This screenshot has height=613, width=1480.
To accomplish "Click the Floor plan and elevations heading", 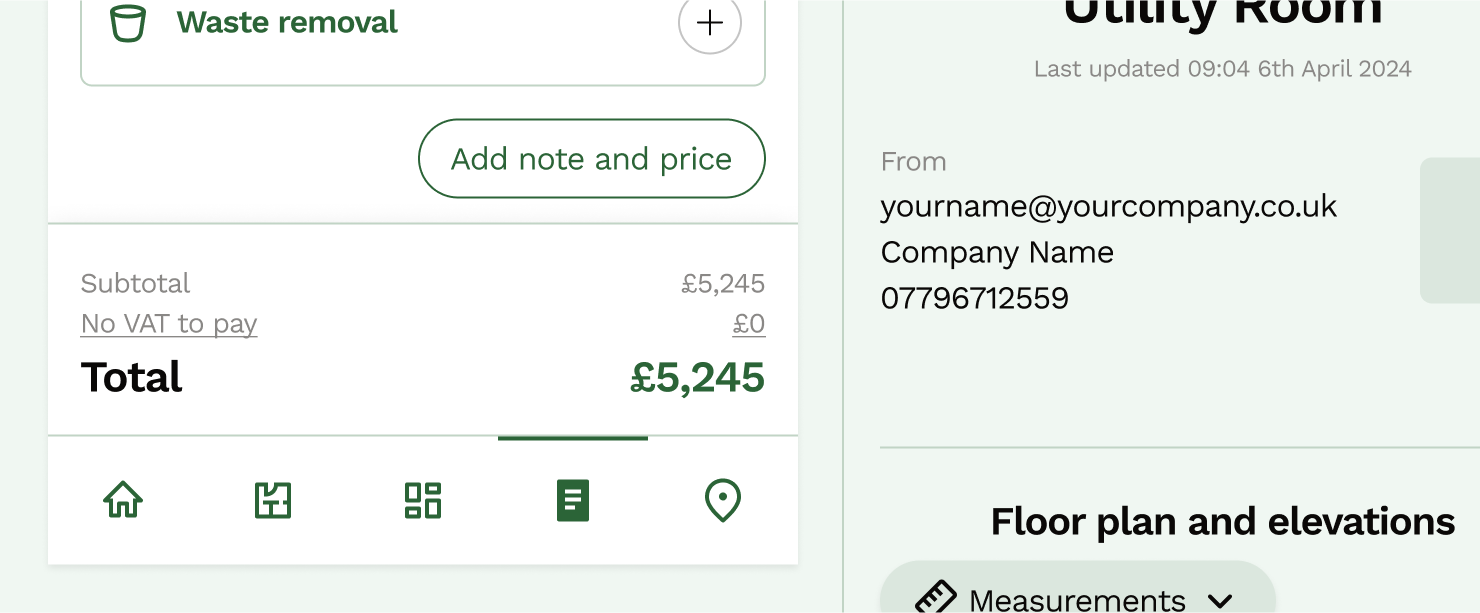I will point(1222,522).
